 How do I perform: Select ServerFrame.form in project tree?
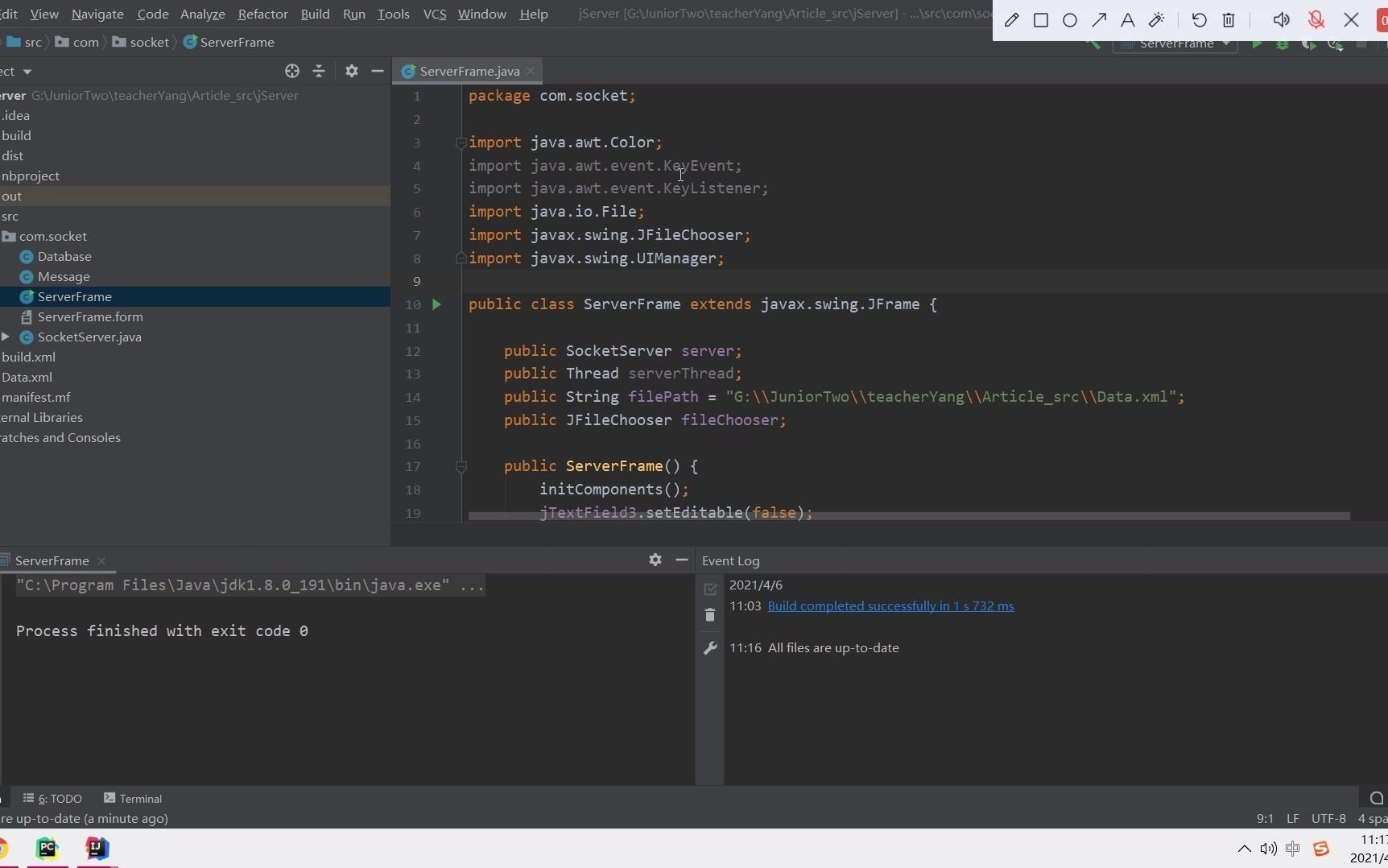(90, 316)
